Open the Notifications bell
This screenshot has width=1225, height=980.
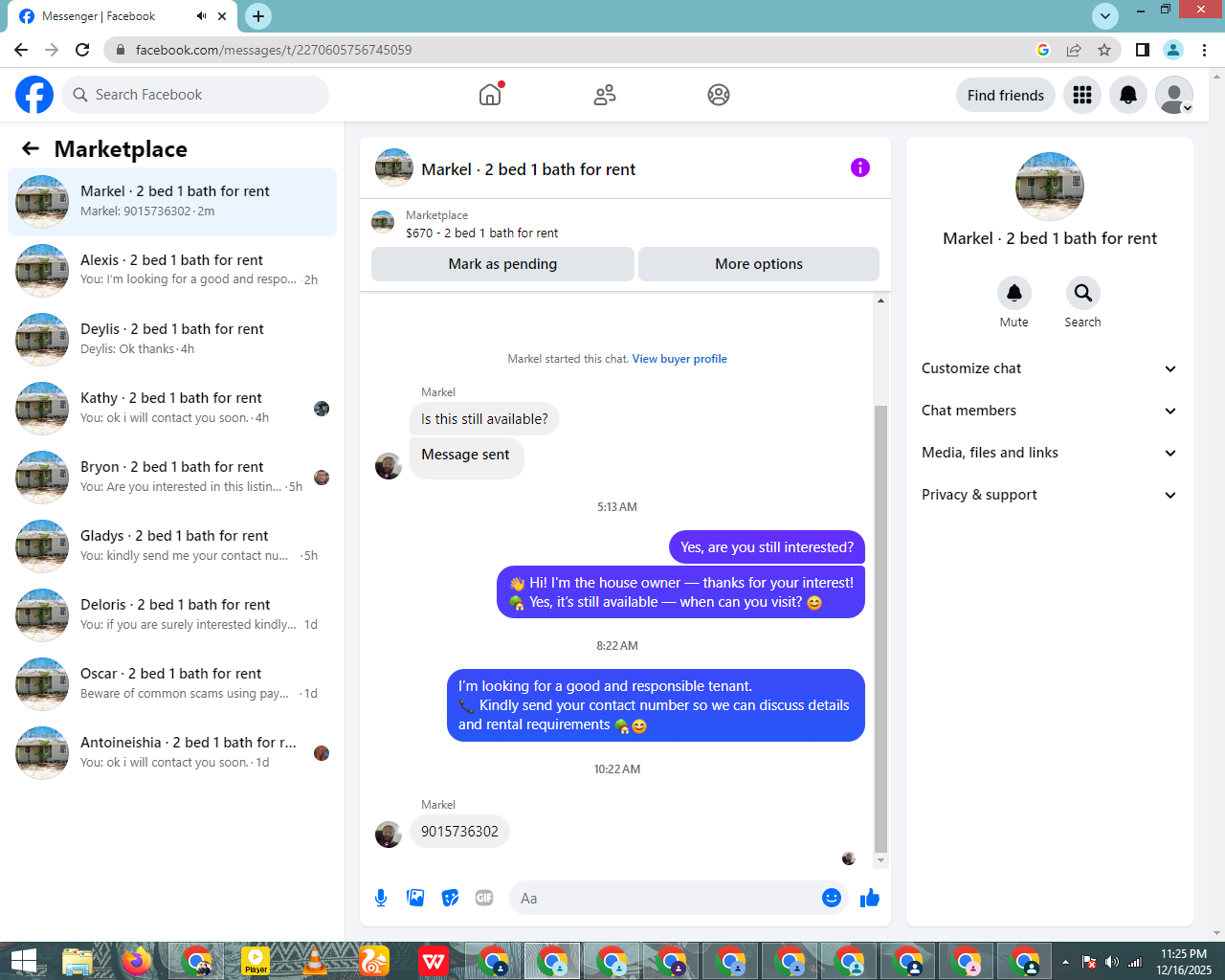click(x=1128, y=95)
